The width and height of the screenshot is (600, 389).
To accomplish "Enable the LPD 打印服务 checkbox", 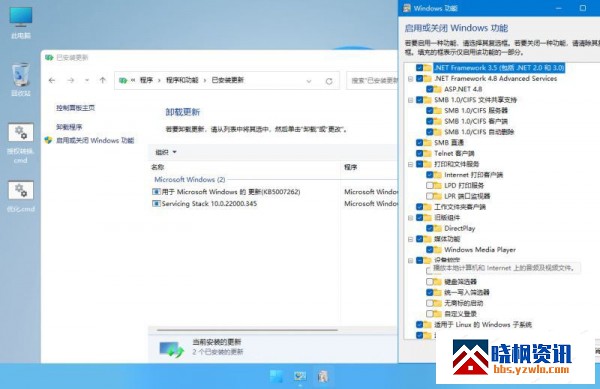I will coord(429,186).
